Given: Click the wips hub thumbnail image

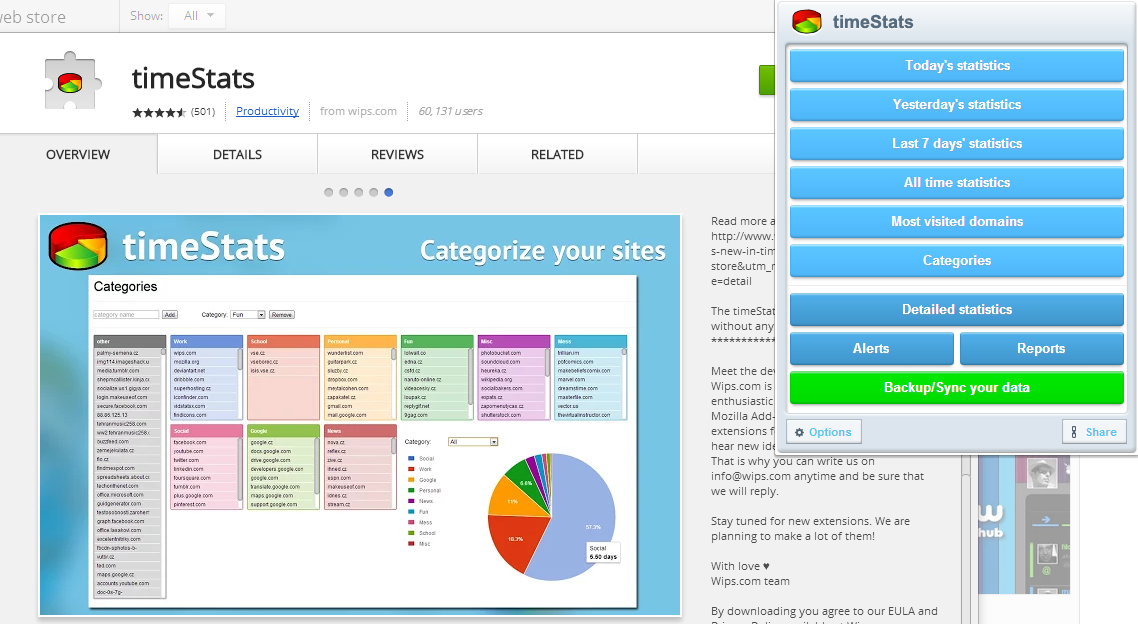Looking at the screenshot, I should tap(1024, 524).
